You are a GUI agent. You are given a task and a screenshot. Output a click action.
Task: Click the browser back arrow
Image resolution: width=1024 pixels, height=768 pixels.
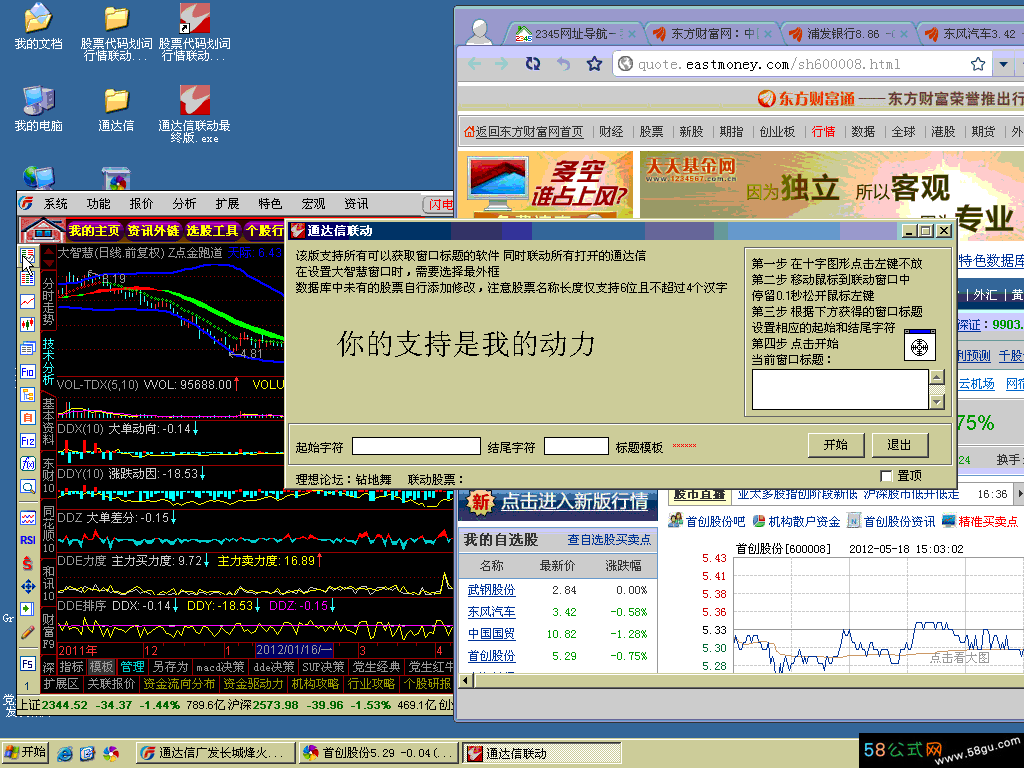coord(475,63)
